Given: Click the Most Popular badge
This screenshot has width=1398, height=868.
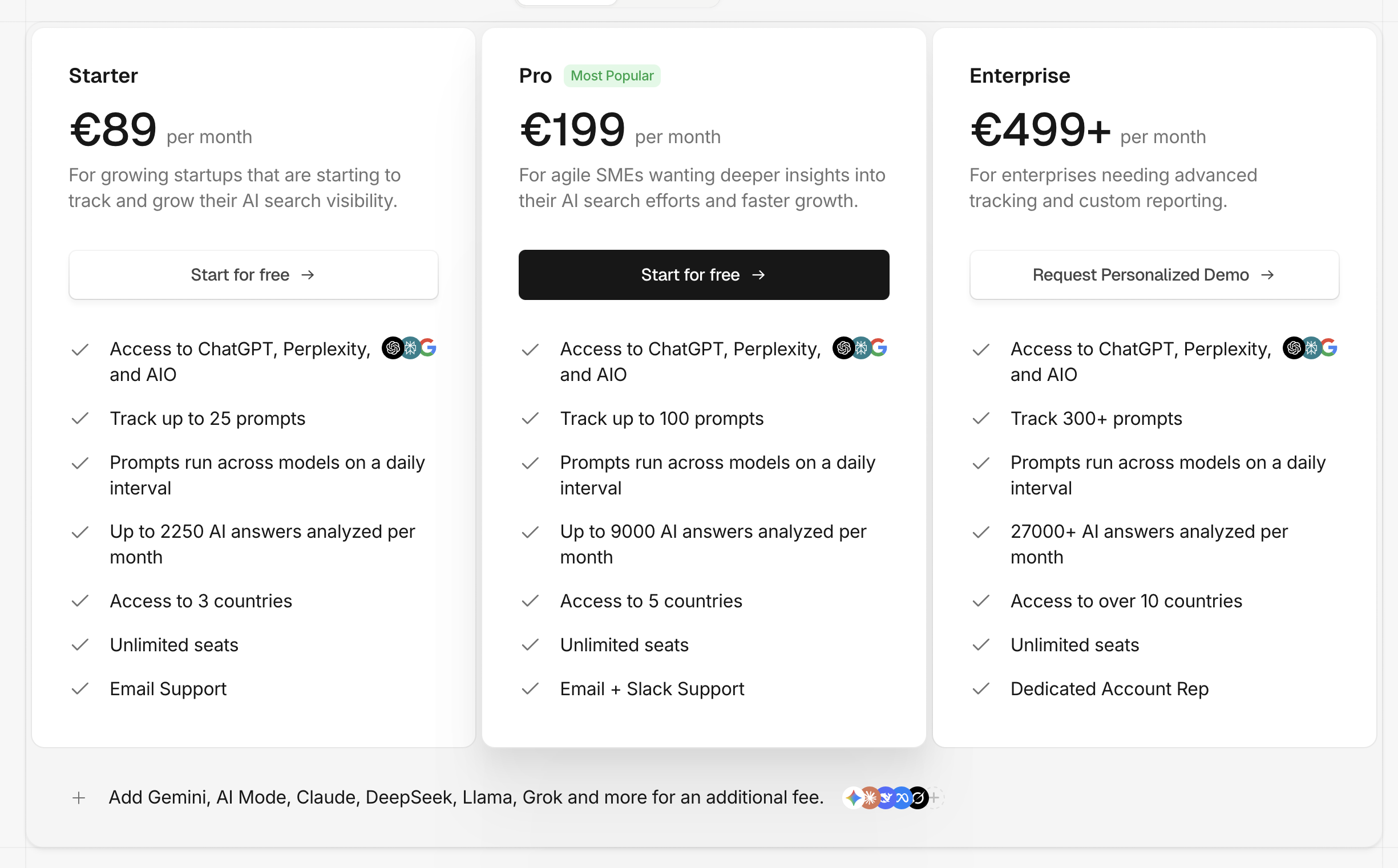Looking at the screenshot, I should (x=612, y=76).
